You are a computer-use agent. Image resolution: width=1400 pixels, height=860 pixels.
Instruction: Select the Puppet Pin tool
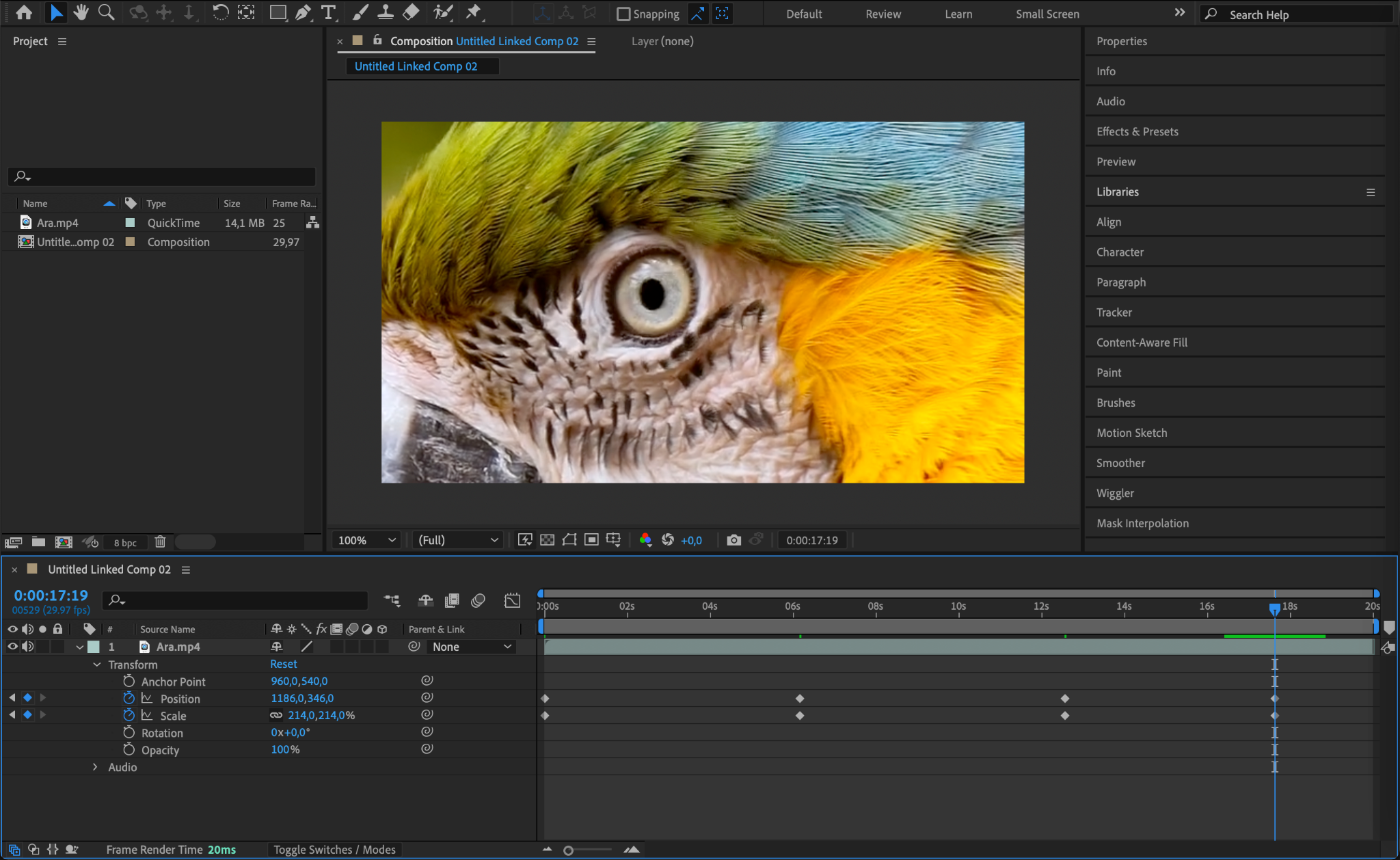(473, 12)
